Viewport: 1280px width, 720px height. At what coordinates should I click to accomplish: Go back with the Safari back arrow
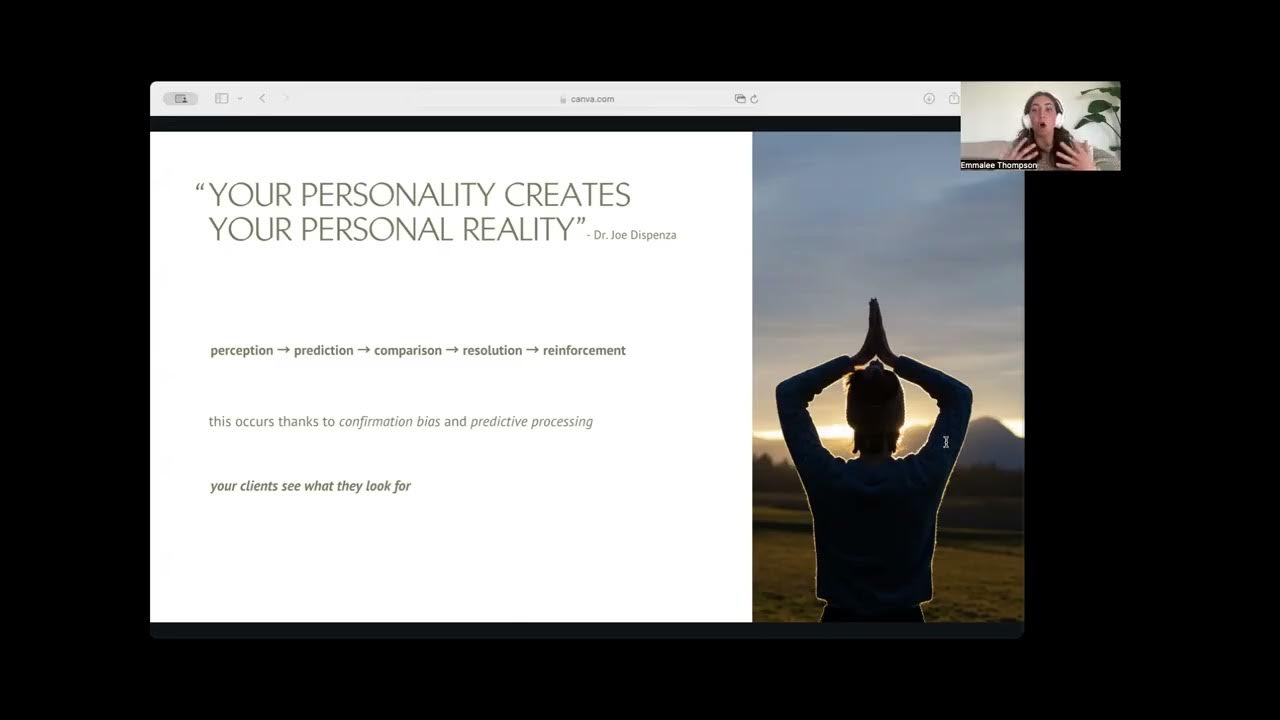tap(262, 99)
